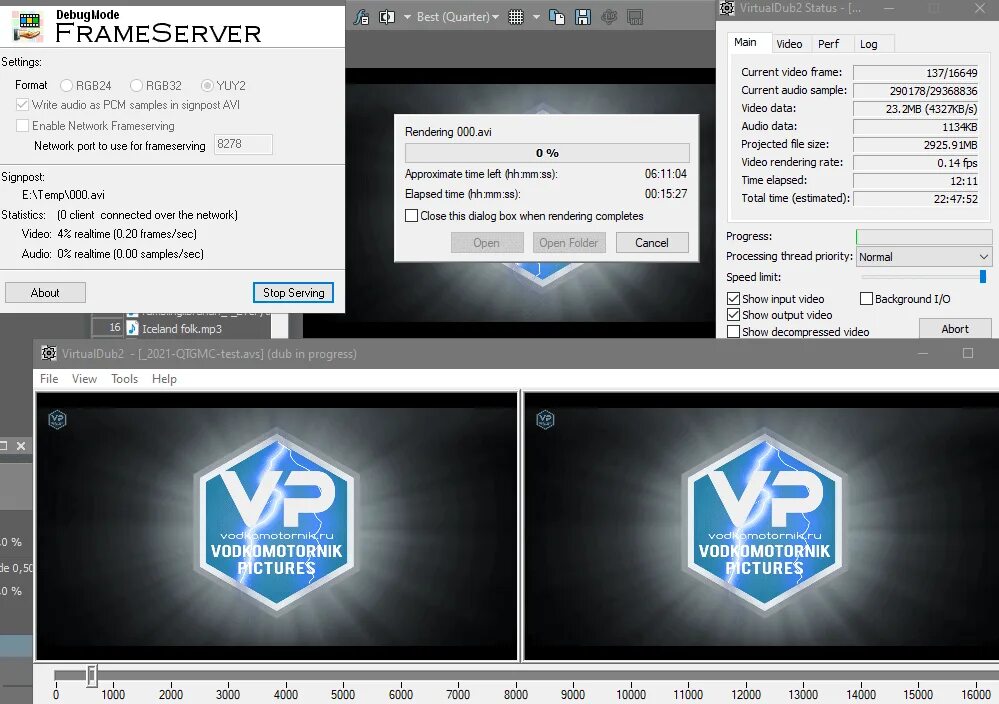Click the VirtualDub2 Status window gear icon
Screen dimensions: 999x704
(x=727, y=8)
